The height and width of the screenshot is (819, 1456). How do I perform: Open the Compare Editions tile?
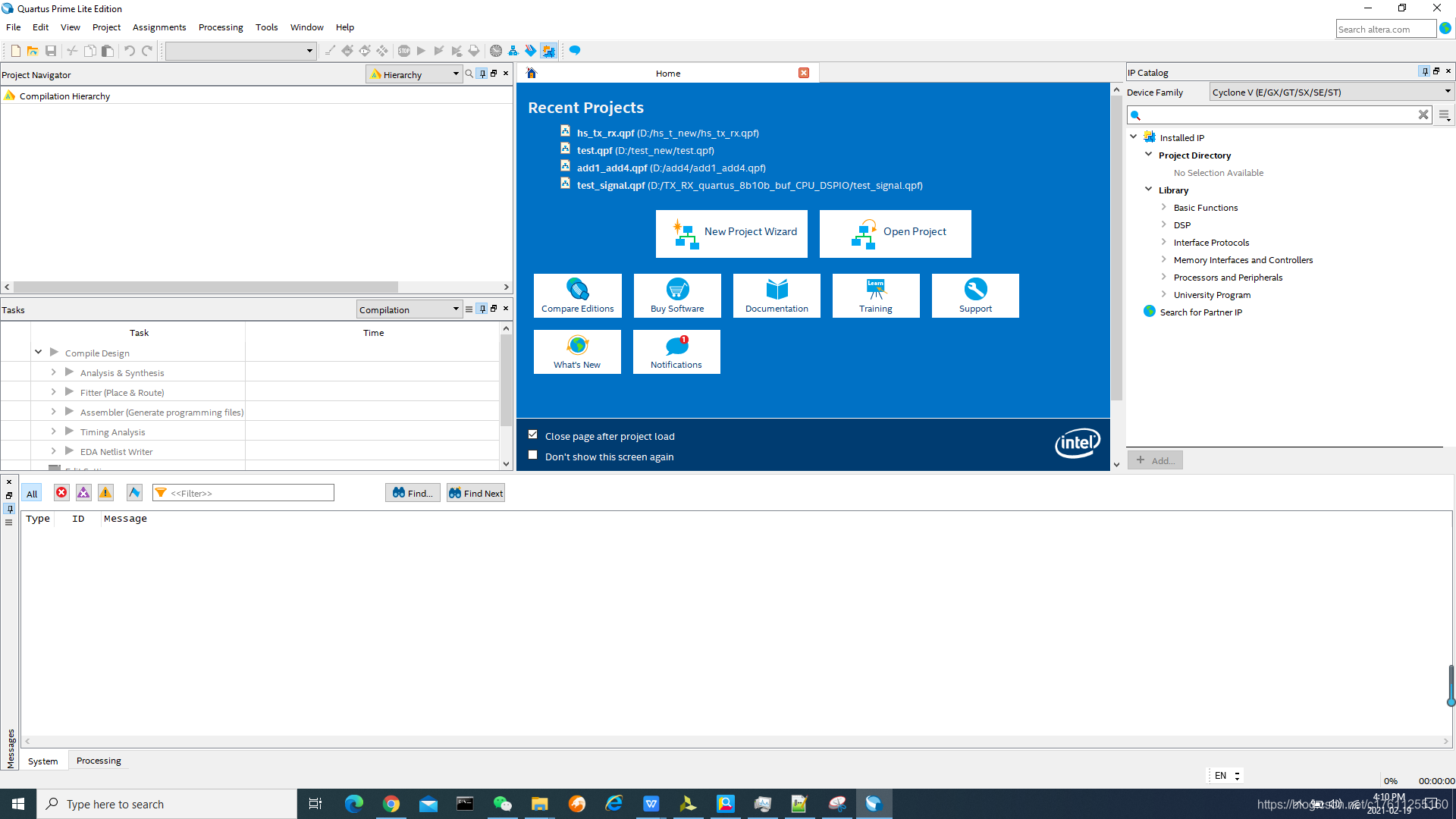pyautogui.click(x=577, y=296)
